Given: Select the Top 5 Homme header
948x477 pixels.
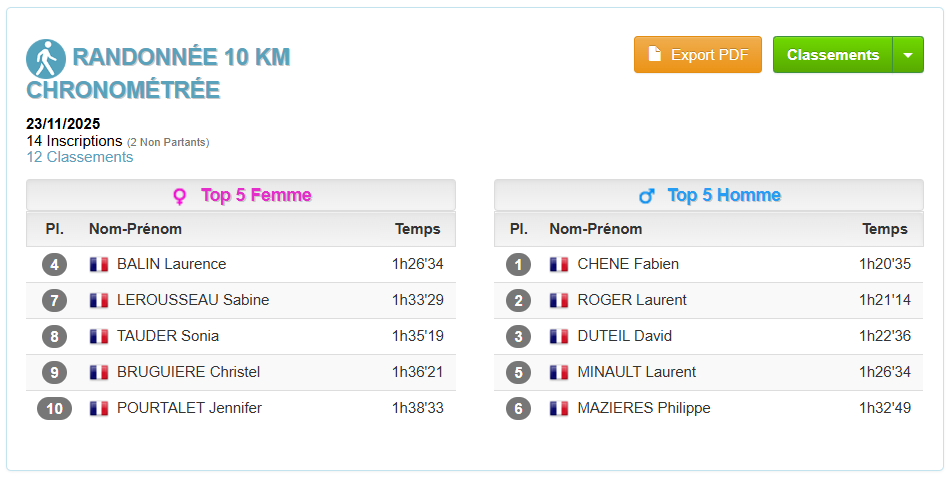Looking at the screenshot, I should (724, 195).
